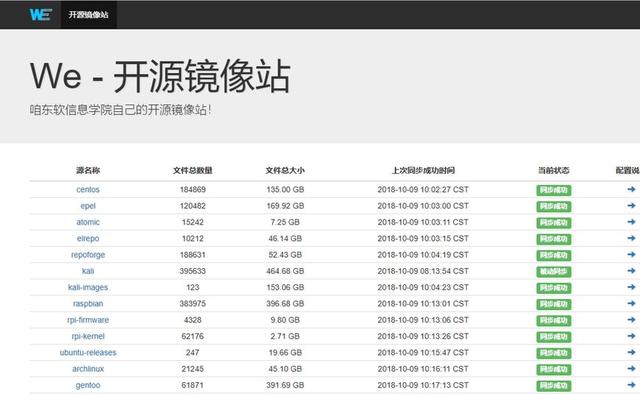Click the green status badge for gentoo

coord(553,386)
